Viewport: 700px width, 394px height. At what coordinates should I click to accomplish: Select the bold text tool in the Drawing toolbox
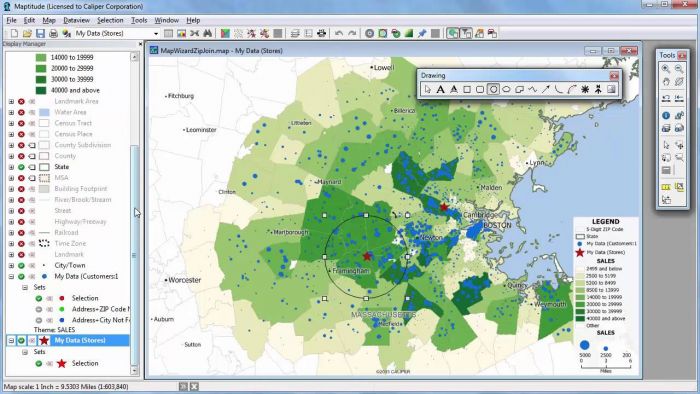point(440,89)
